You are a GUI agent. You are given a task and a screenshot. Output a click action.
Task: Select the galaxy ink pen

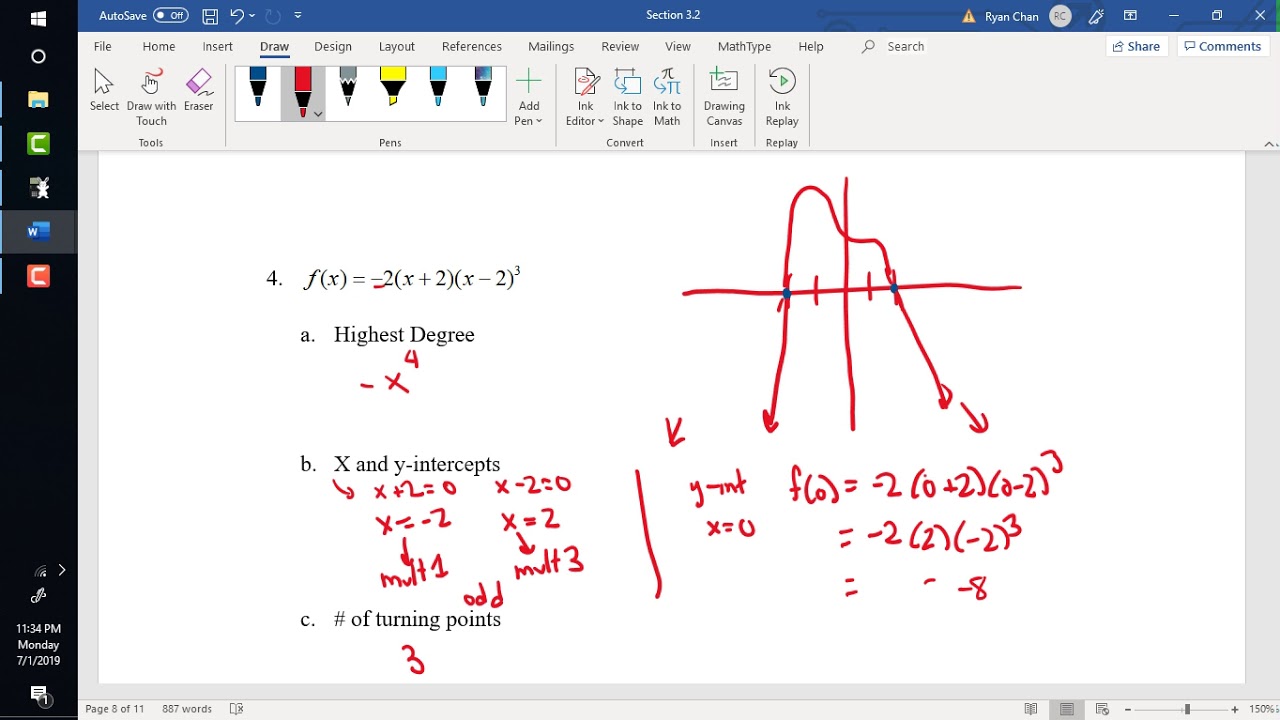coord(483,88)
